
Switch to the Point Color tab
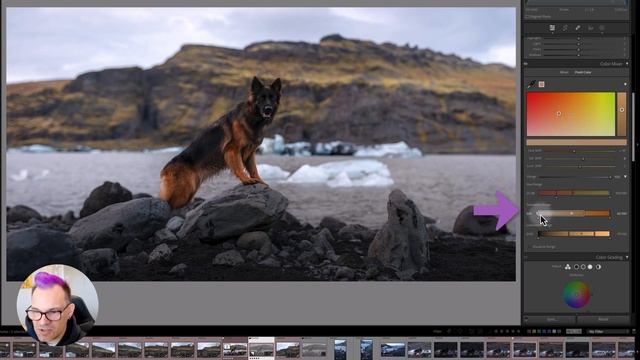[x=583, y=72]
